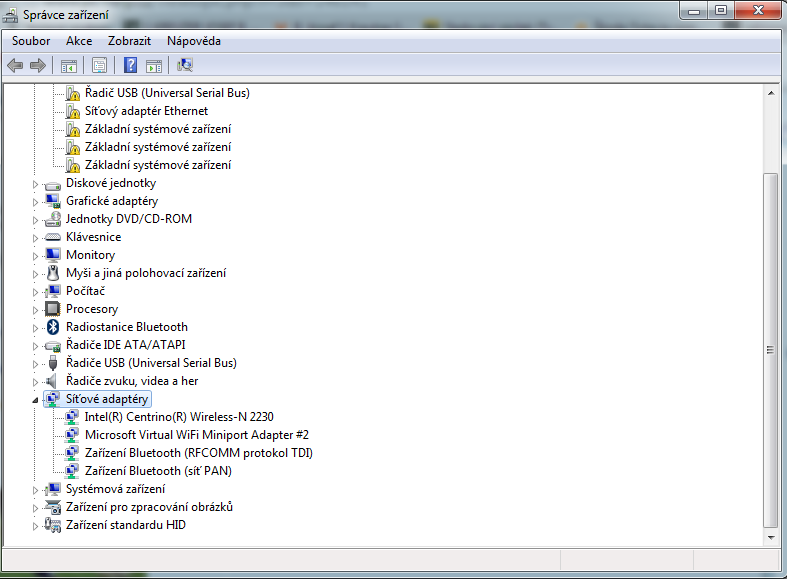Click the Systémová zařízení icon
This screenshot has height=579, width=787.
tap(53, 489)
